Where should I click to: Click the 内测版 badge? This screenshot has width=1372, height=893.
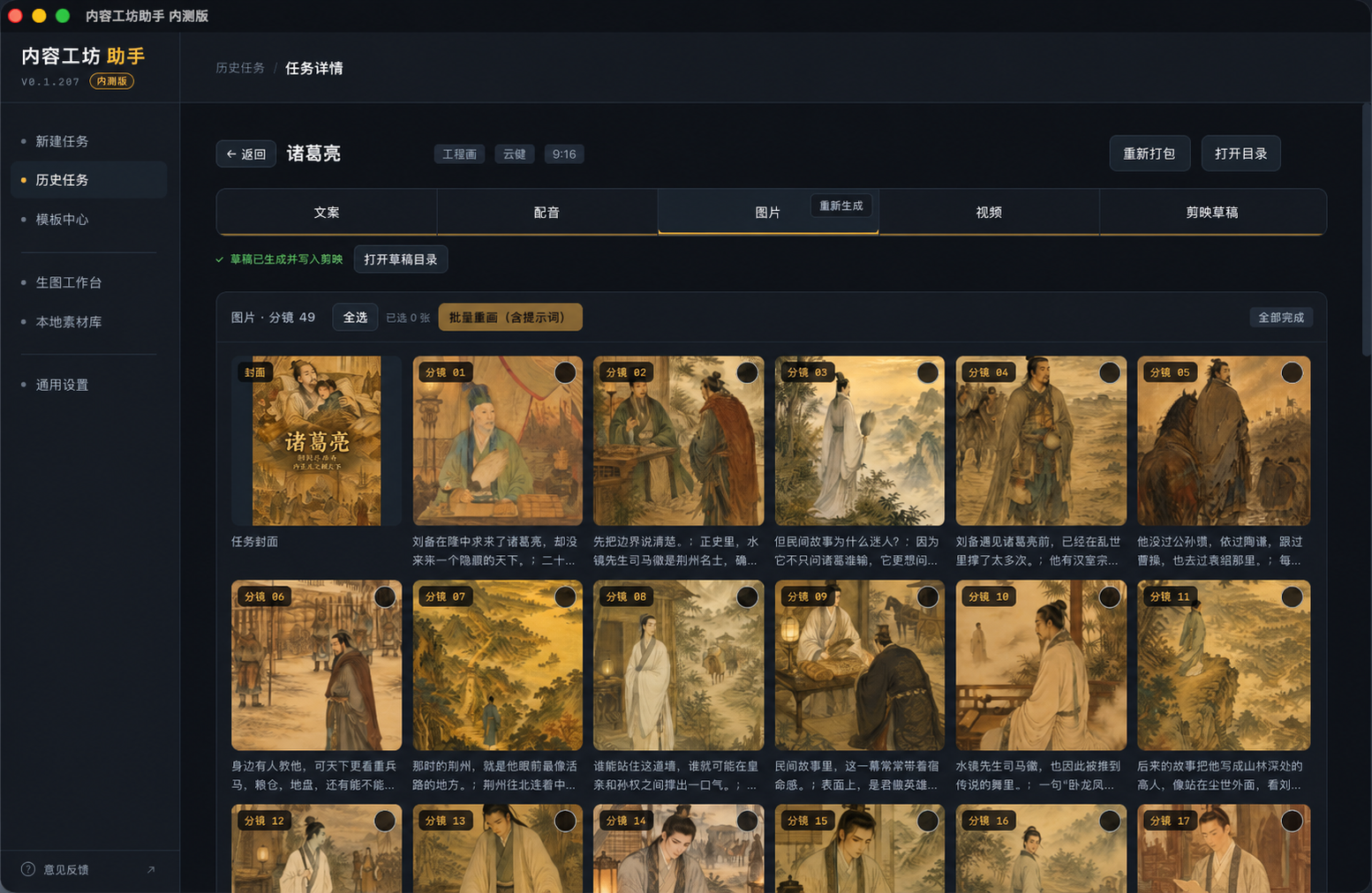coord(112,81)
